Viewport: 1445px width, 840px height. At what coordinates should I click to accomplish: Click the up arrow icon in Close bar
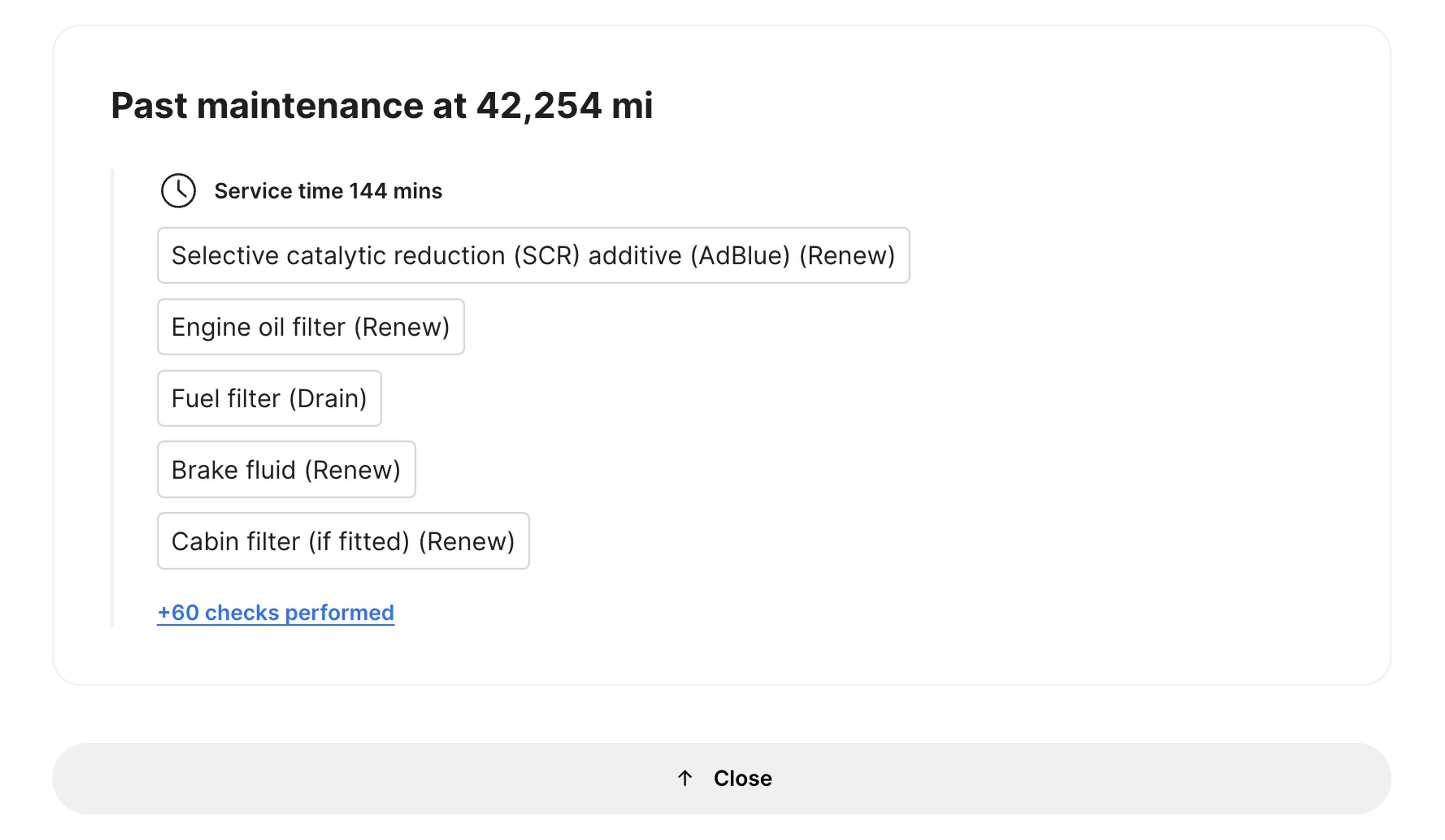tap(684, 778)
